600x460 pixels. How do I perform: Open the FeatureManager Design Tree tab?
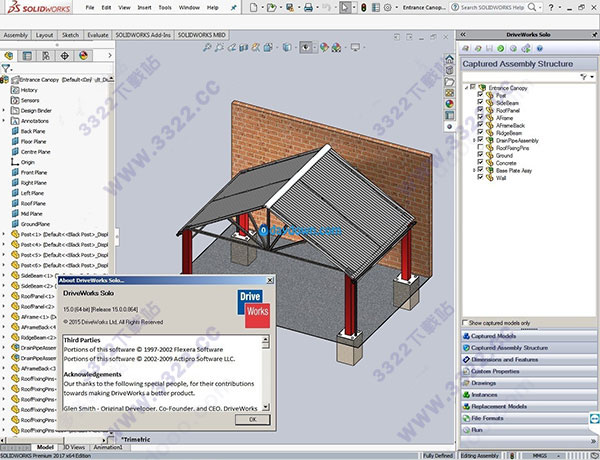[8, 56]
